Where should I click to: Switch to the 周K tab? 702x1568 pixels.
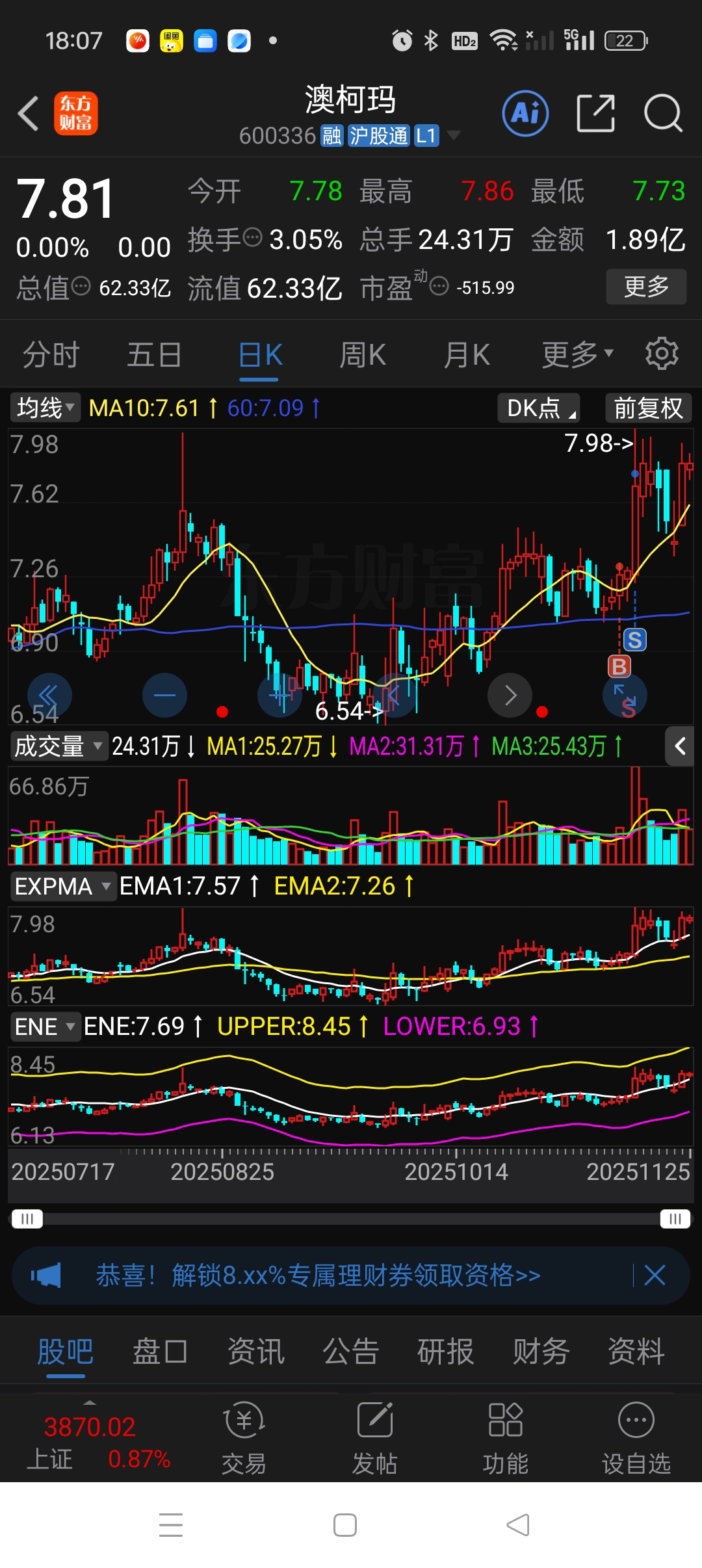(363, 355)
